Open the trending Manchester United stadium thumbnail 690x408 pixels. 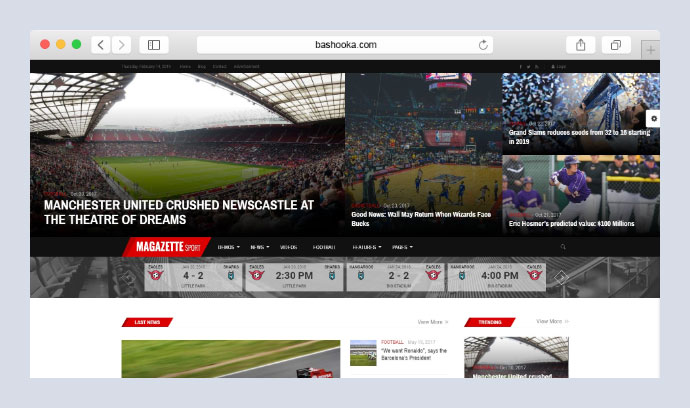point(516,357)
